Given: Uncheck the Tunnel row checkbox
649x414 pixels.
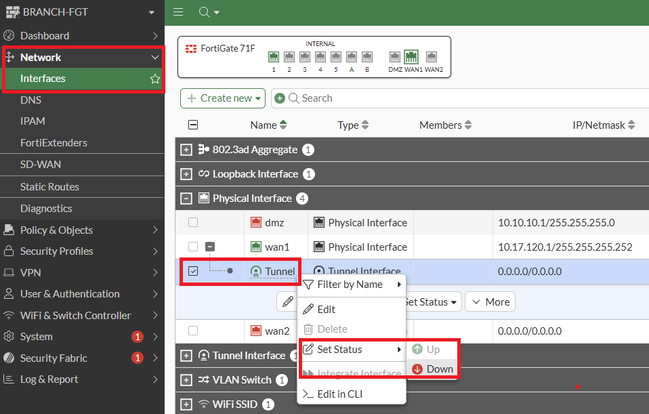Looking at the screenshot, I should (x=193, y=271).
